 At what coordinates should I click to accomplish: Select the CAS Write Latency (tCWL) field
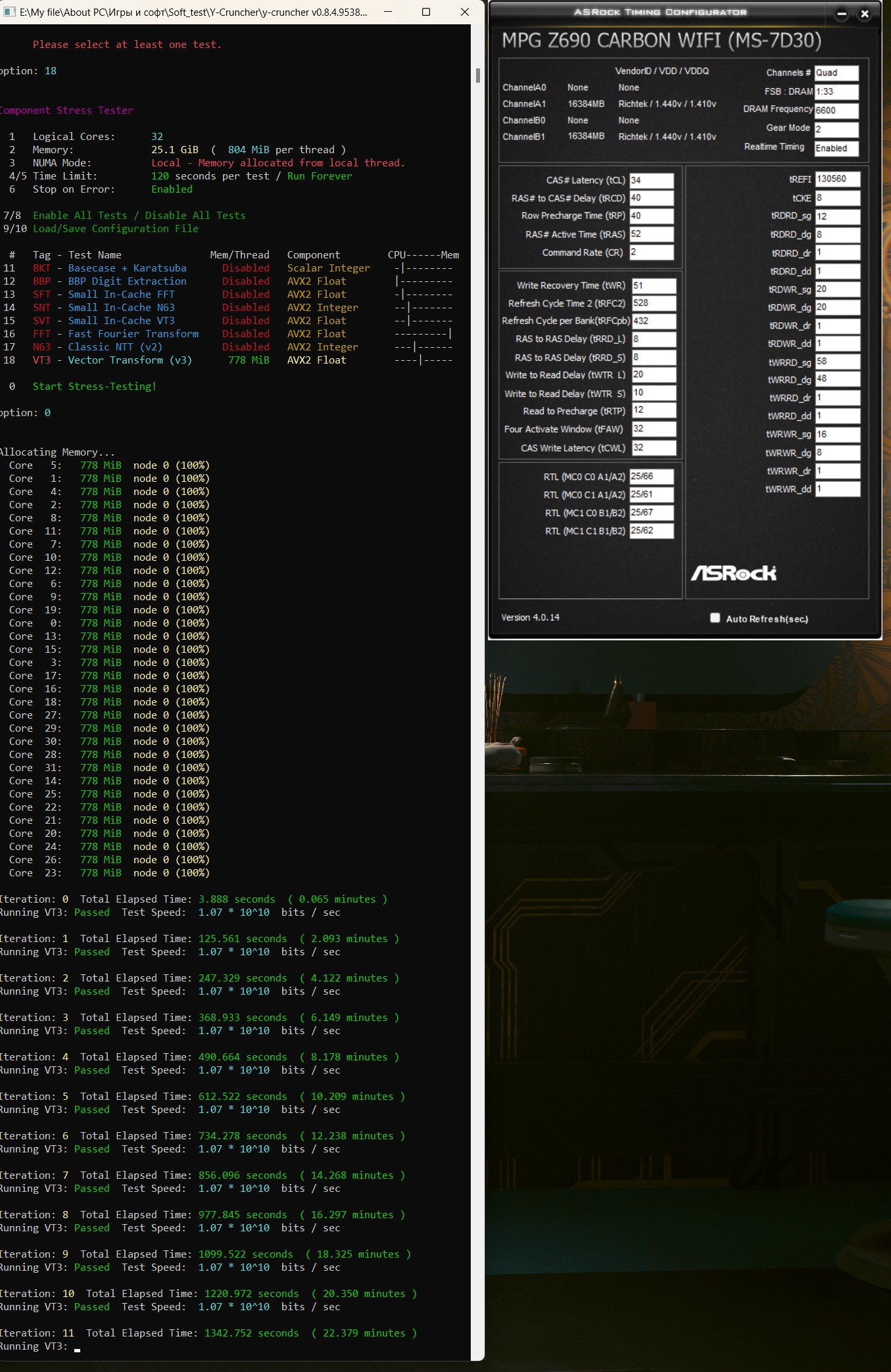click(654, 448)
